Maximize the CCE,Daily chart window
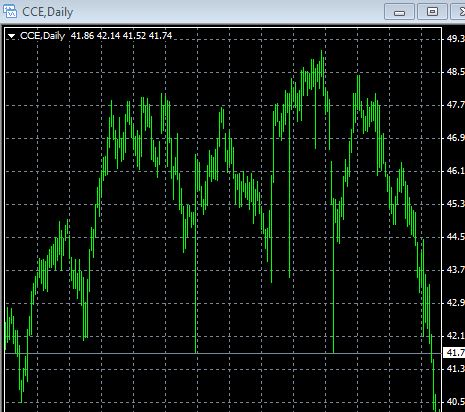The width and height of the screenshot is (465, 412). [432, 12]
